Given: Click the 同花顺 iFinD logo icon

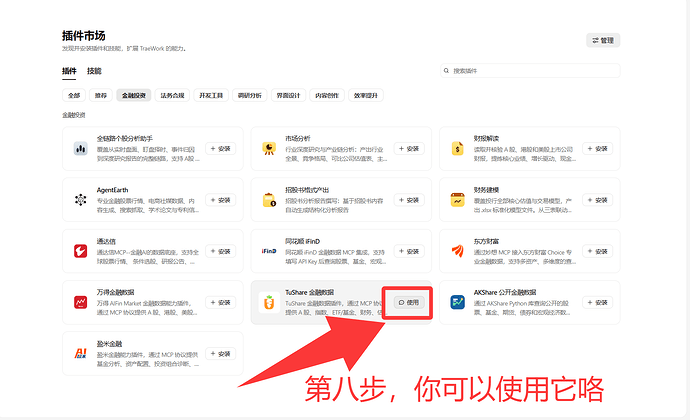Looking at the screenshot, I should pos(269,251).
